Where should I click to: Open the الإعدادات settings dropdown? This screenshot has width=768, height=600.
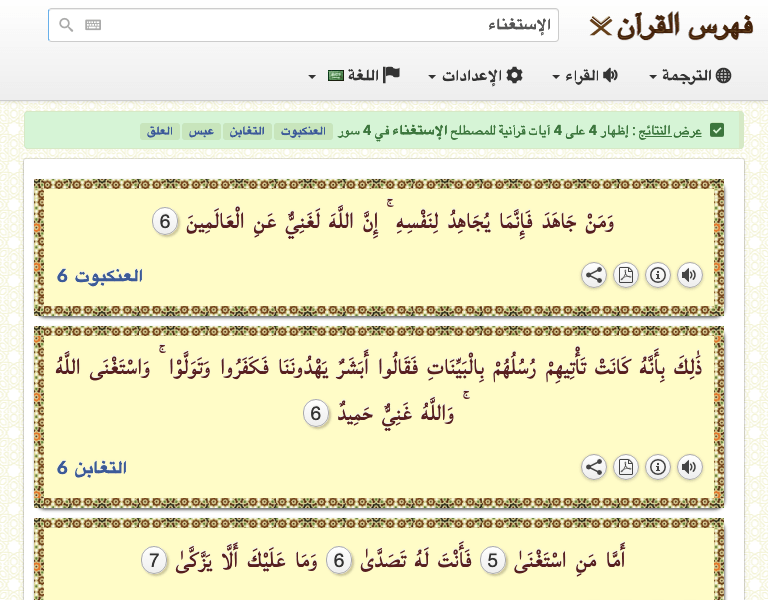[476, 76]
